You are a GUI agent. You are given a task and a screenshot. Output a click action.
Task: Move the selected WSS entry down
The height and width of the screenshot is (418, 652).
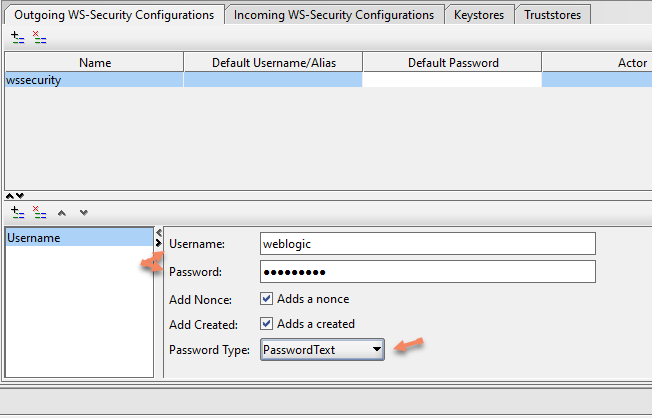(x=83, y=212)
